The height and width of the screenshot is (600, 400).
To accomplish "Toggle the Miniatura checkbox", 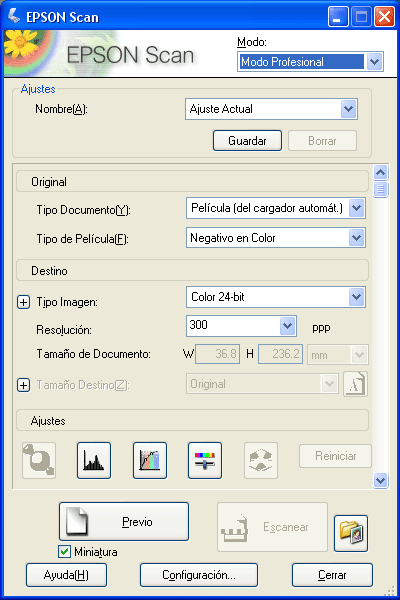I will click(64, 551).
